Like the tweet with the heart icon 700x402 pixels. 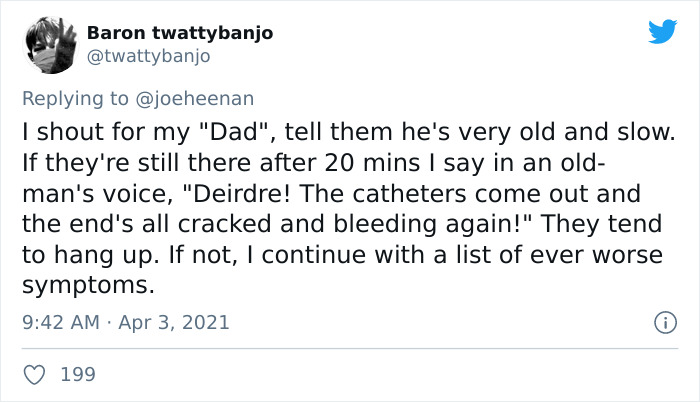tap(35, 374)
